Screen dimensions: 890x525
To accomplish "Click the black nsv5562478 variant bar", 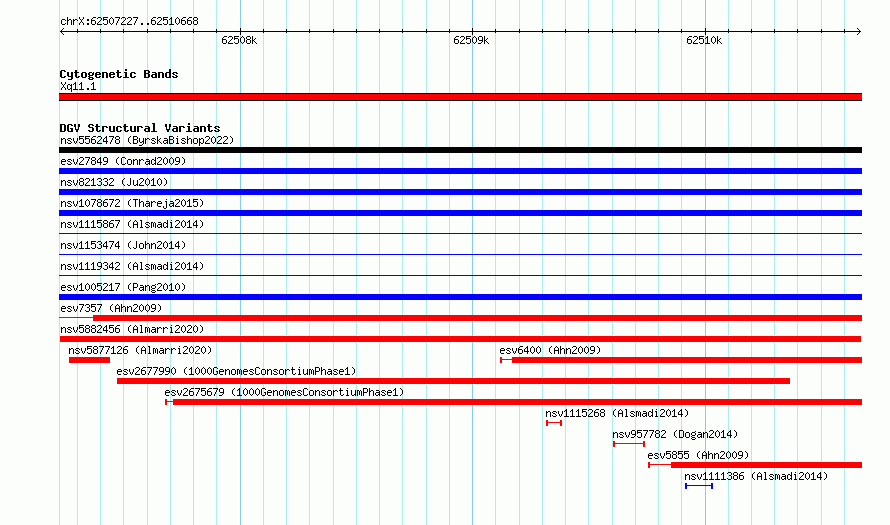I will click(x=460, y=150).
